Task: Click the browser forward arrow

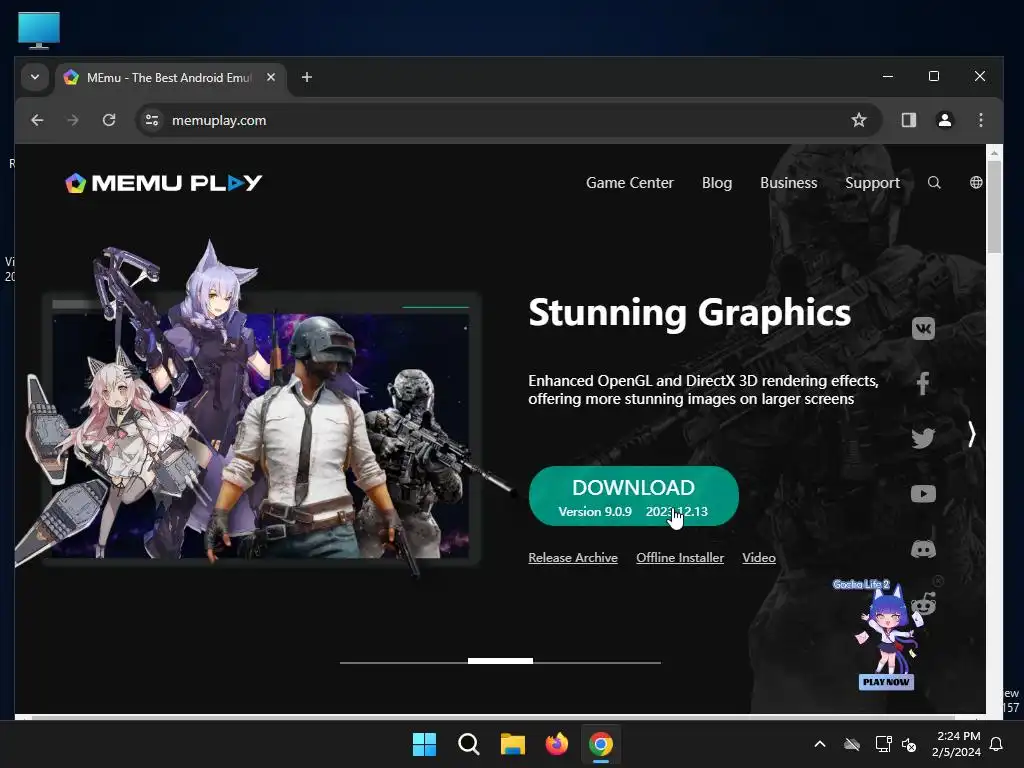Action: point(72,120)
